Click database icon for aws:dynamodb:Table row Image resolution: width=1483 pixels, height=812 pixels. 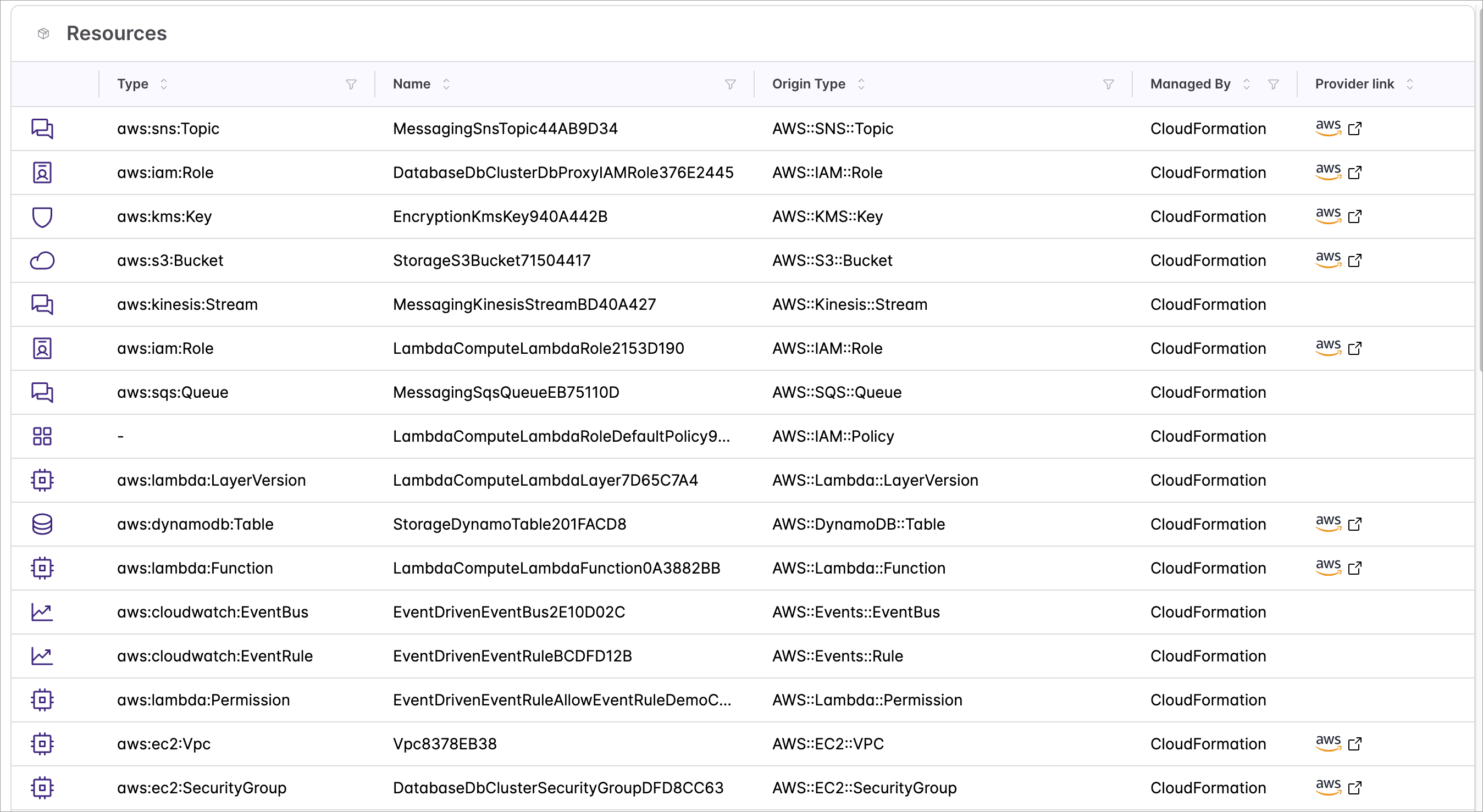click(x=42, y=524)
